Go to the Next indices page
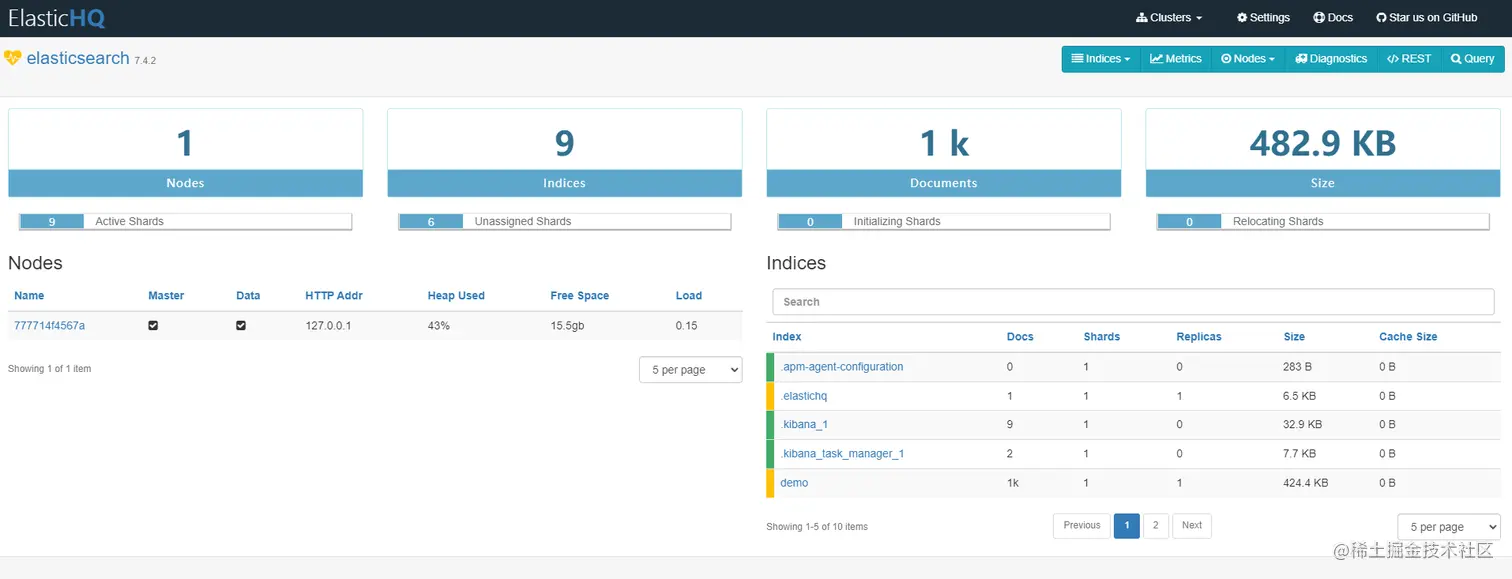The width and height of the screenshot is (1512, 579). pos(1192,526)
